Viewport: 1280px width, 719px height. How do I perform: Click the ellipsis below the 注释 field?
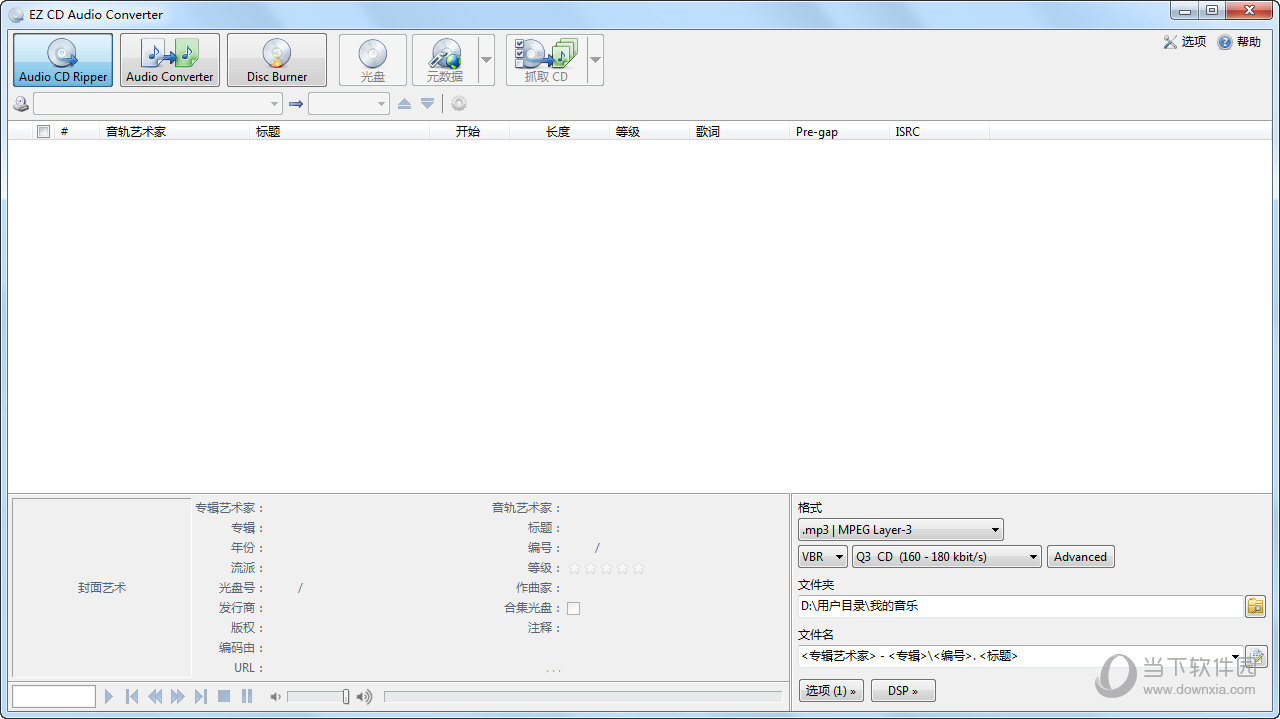[553, 669]
